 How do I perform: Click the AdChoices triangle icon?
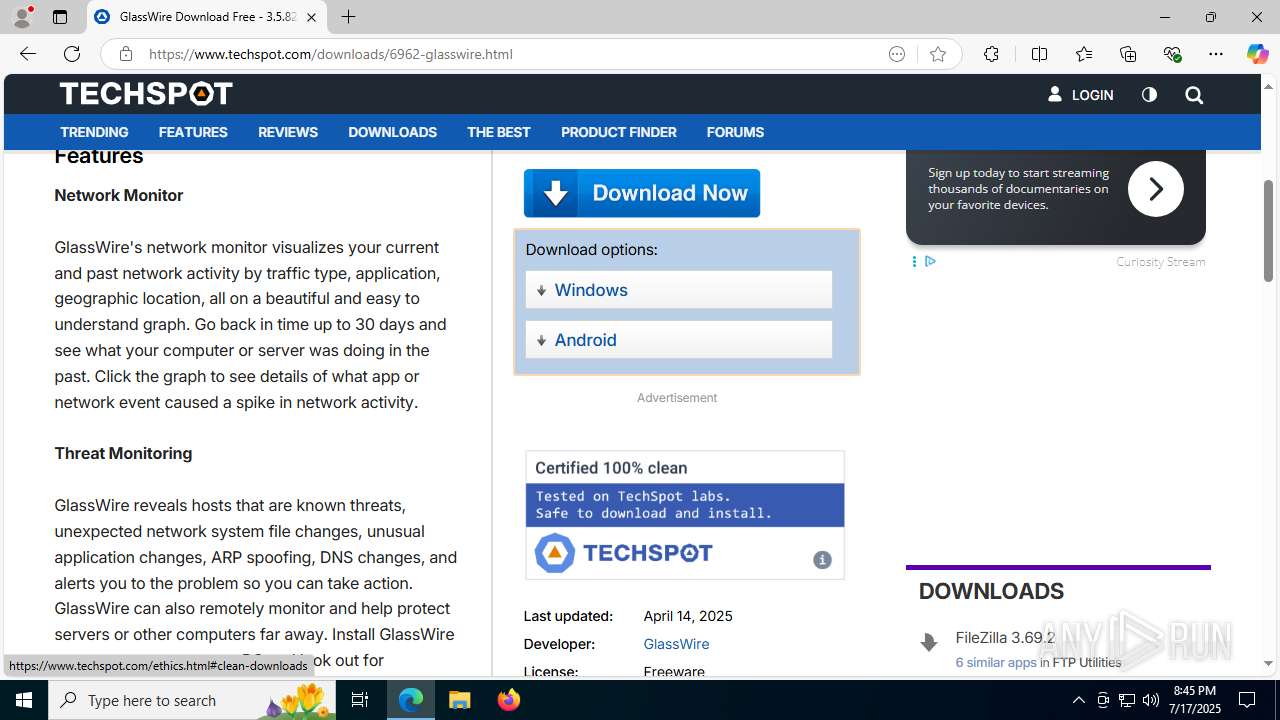(x=930, y=261)
